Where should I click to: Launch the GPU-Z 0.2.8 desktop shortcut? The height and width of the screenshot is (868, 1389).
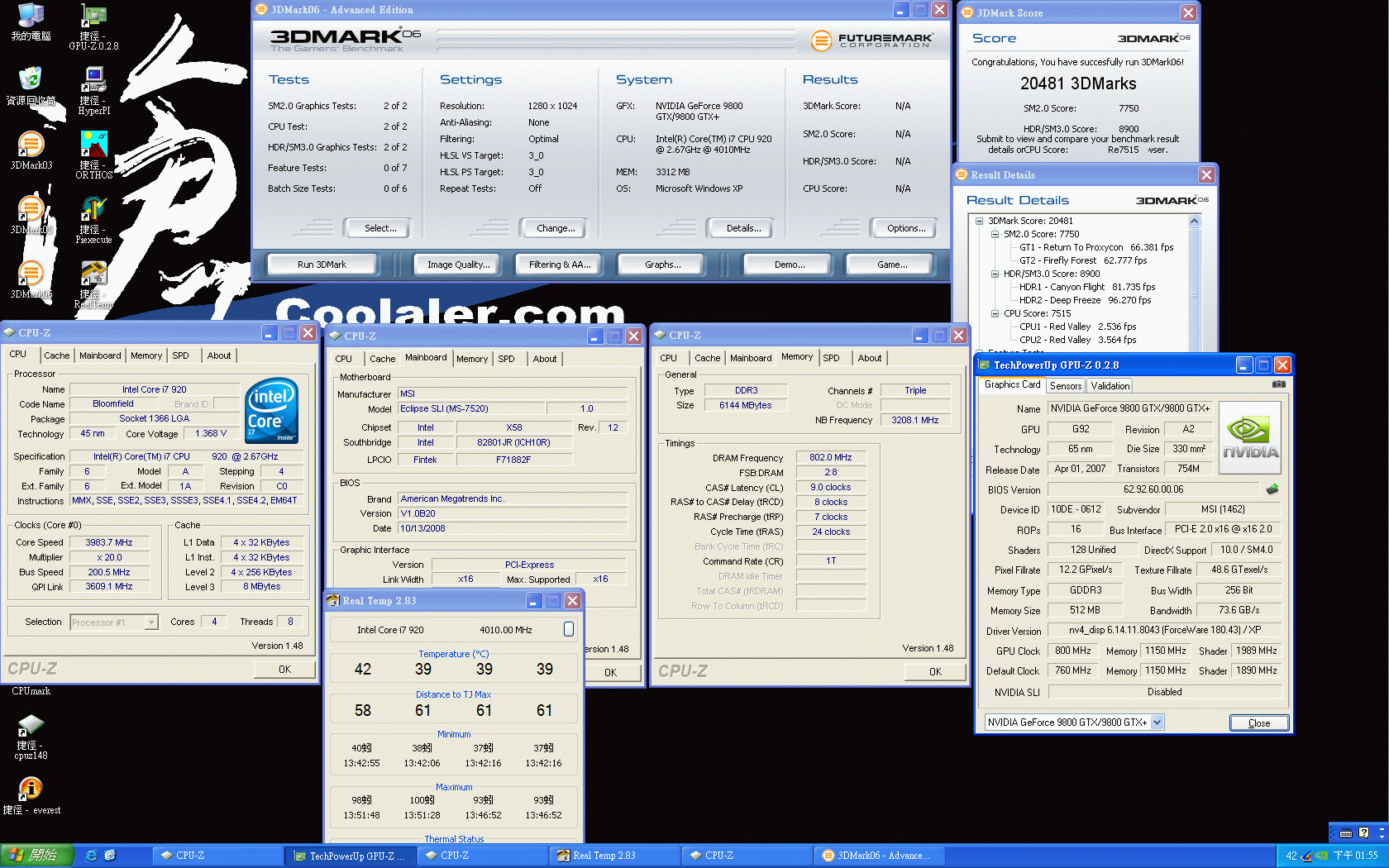coord(93,26)
